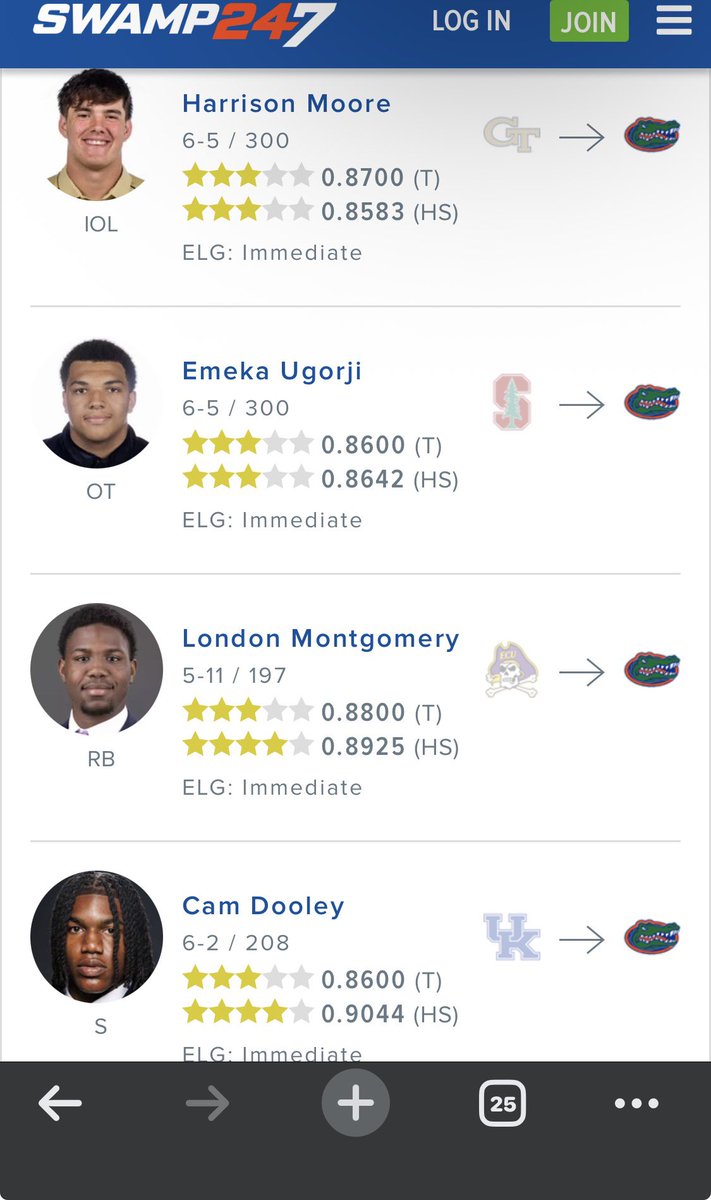Open London Montgomery's player profile
The height and width of the screenshot is (1200, 711).
pos(320,638)
